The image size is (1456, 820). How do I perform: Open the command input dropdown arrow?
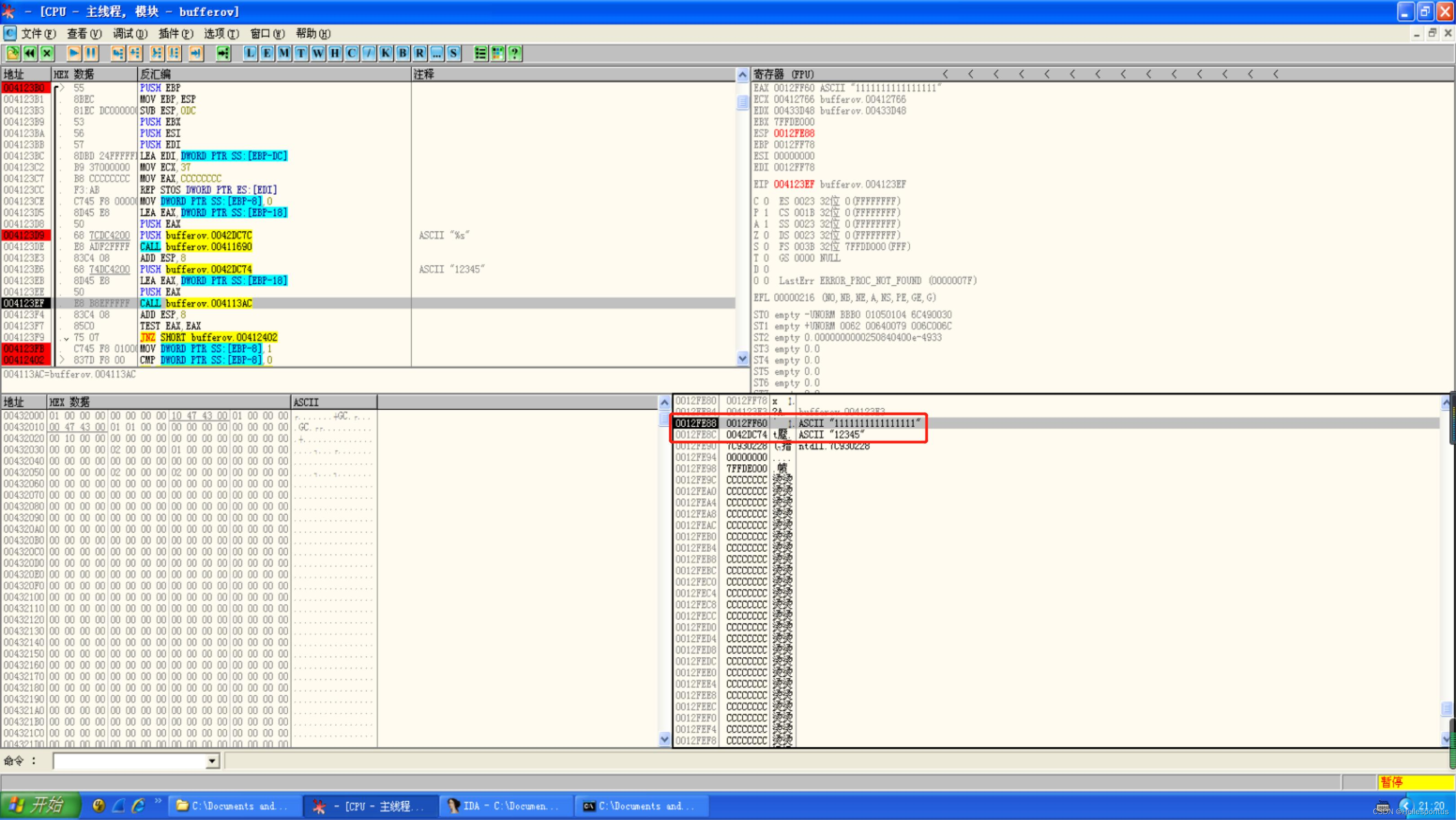(x=212, y=761)
